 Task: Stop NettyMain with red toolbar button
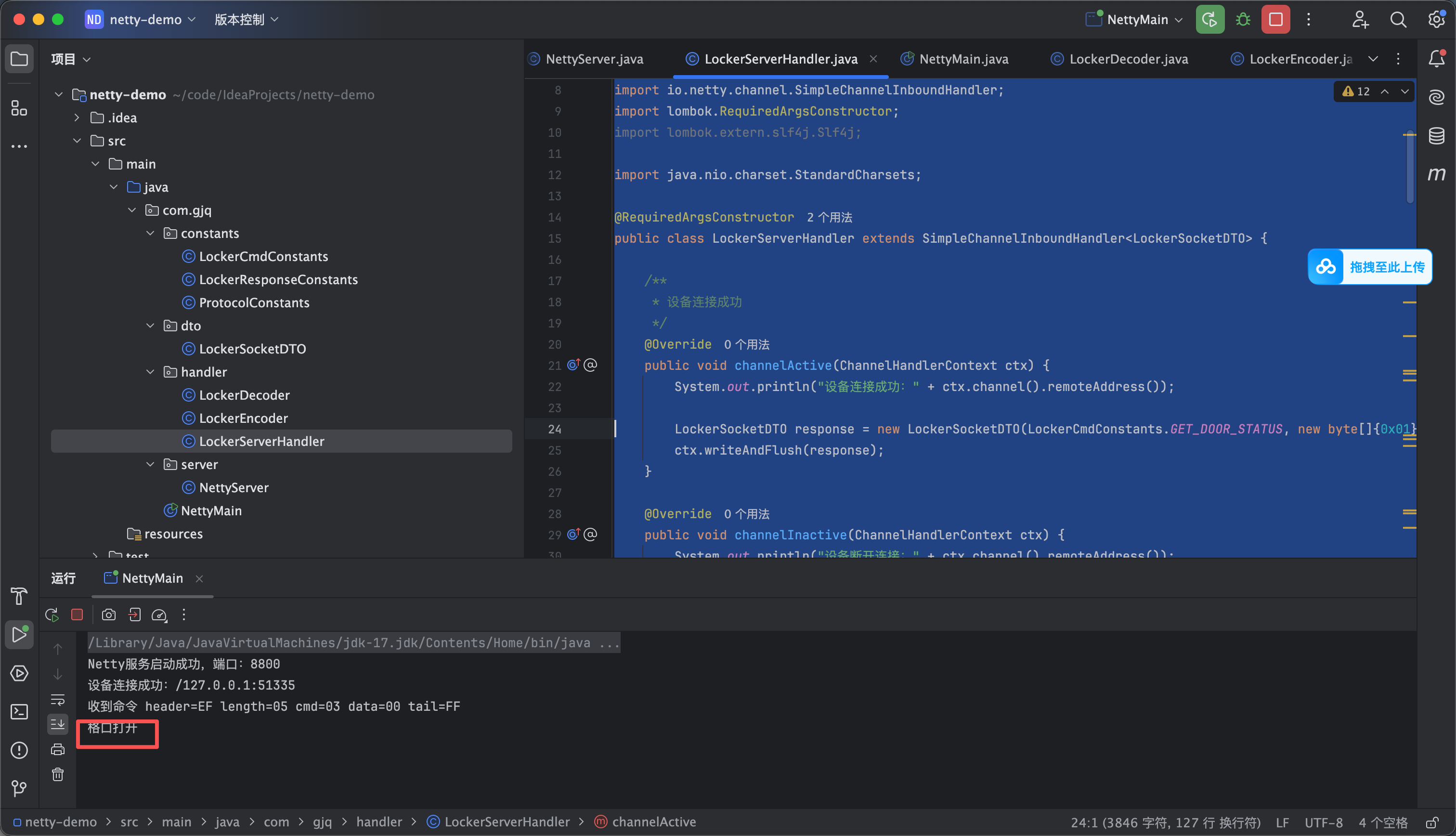(x=1275, y=20)
